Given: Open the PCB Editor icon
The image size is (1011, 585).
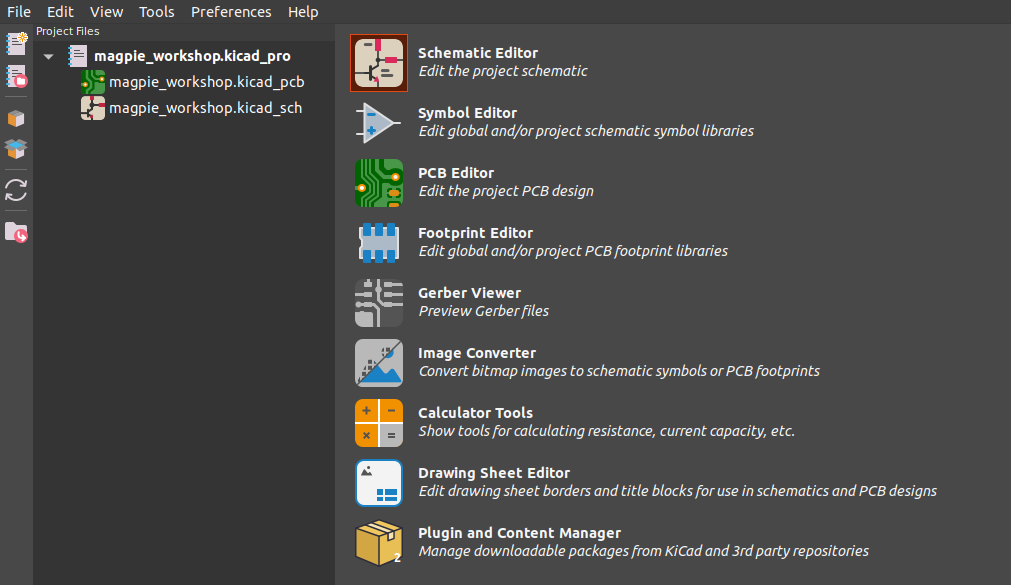Looking at the screenshot, I should pos(379,183).
